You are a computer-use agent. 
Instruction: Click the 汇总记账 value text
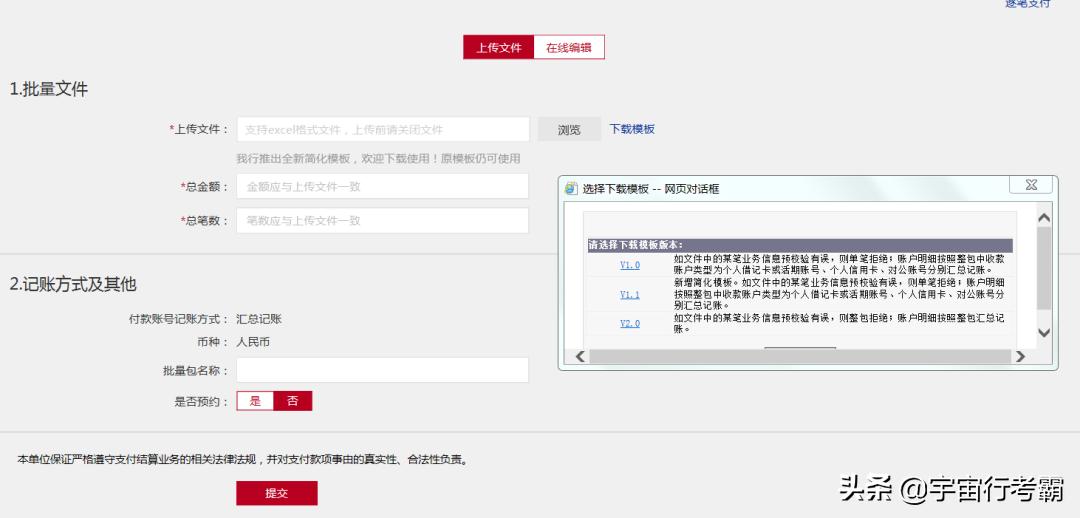[259, 319]
